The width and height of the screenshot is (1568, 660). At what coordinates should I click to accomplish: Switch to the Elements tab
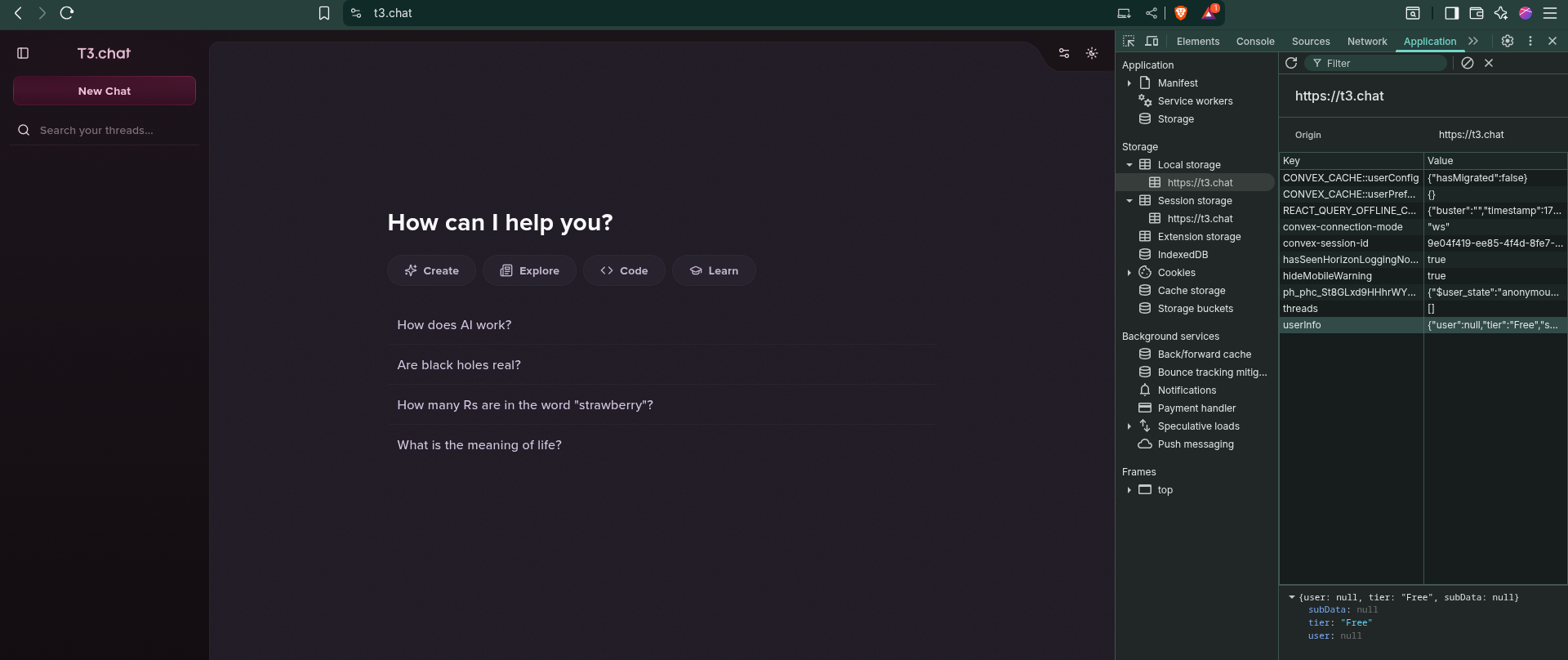[x=1198, y=42]
